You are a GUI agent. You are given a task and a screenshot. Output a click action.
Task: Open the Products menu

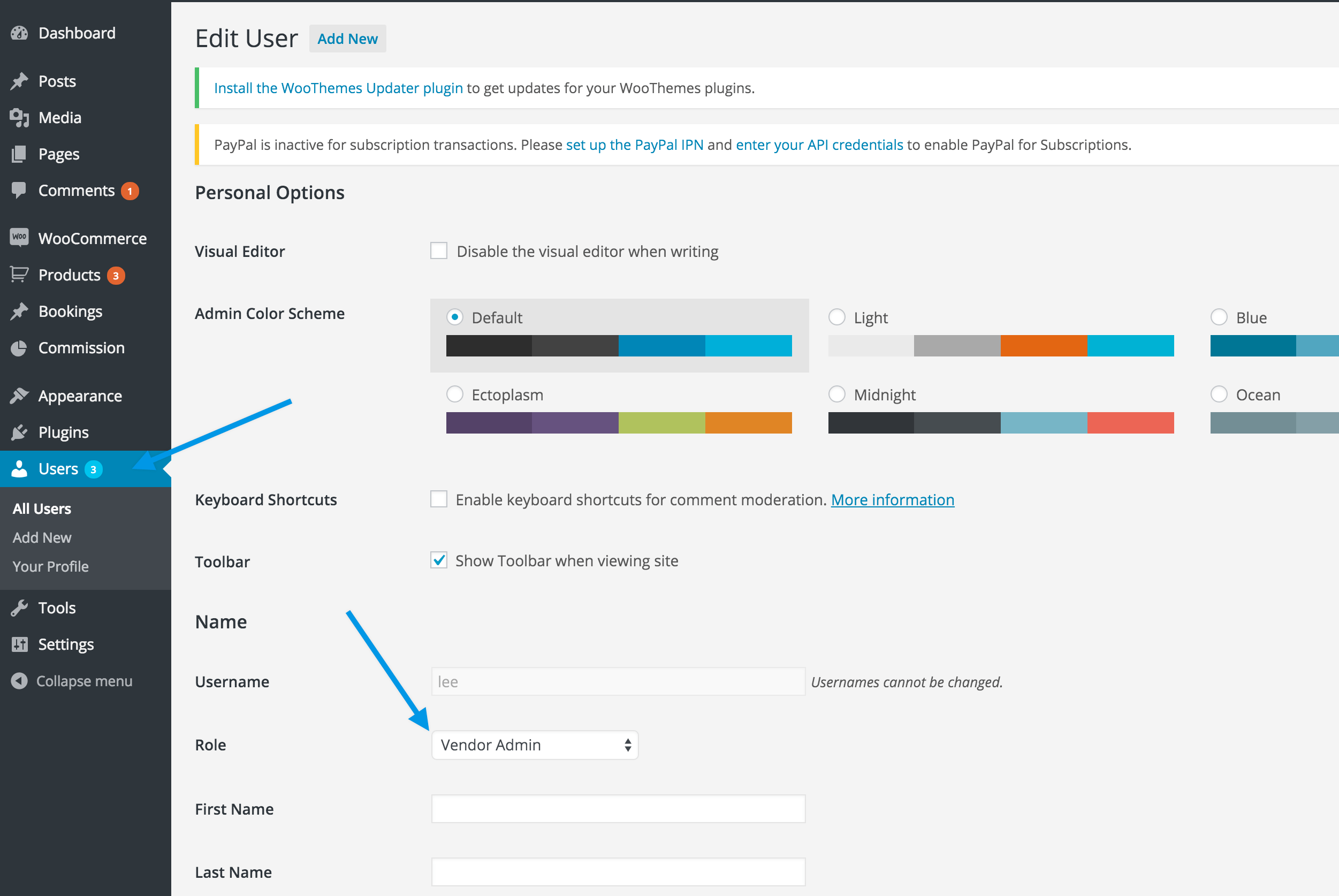pyautogui.click(x=69, y=275)
